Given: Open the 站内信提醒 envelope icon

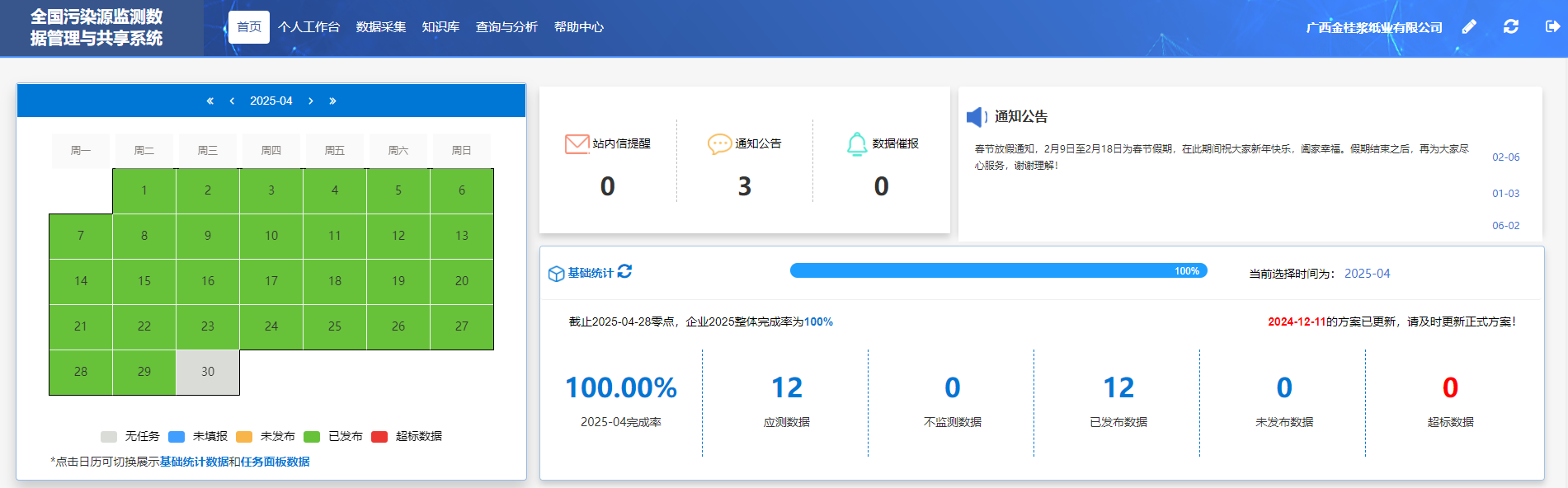Looking at the screenshot, I should coord(577,144).
